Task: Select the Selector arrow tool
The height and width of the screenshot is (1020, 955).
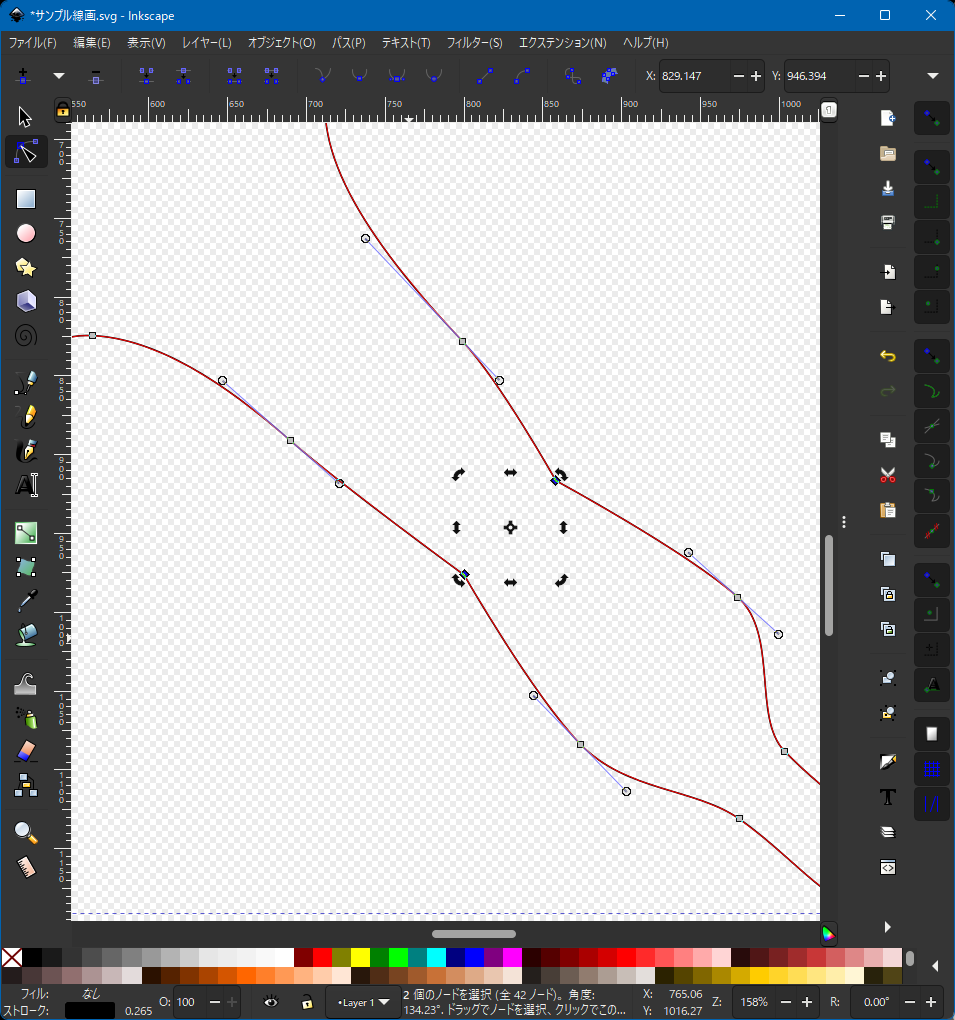Action: pyautogui.click(x=25, y=117)
